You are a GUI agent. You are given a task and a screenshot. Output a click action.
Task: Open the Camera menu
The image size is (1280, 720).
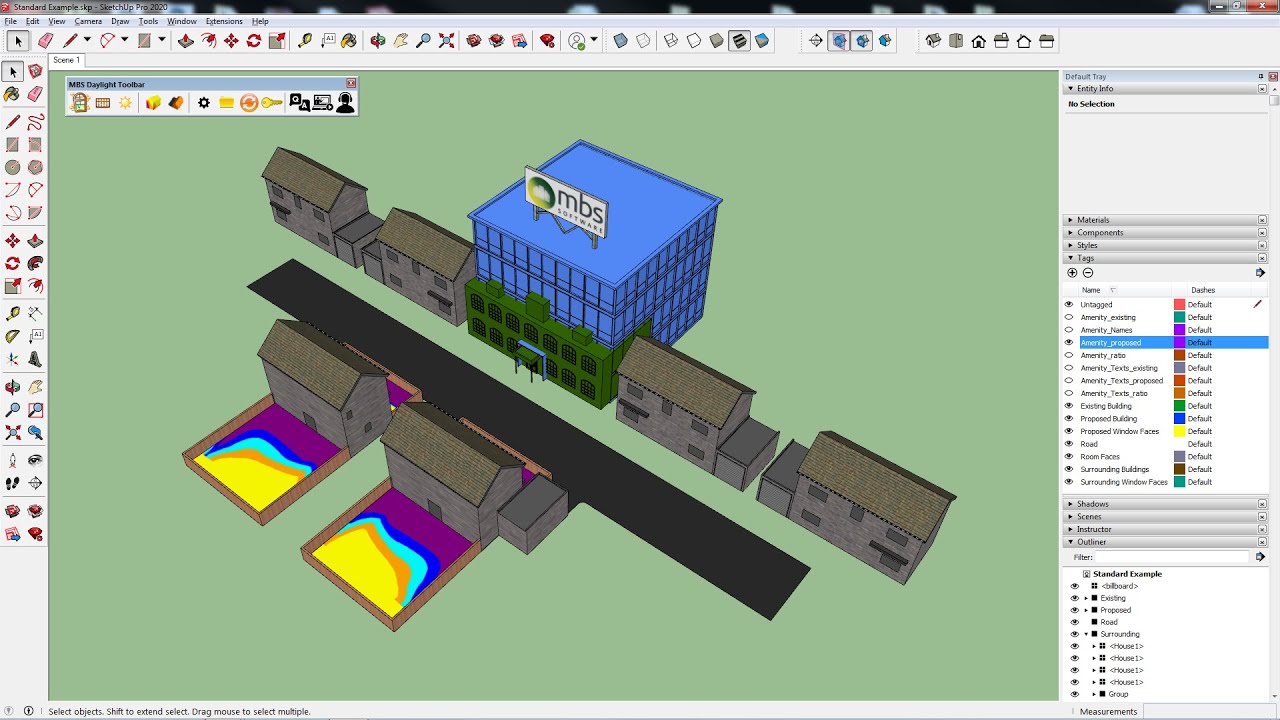pos(88,21)
